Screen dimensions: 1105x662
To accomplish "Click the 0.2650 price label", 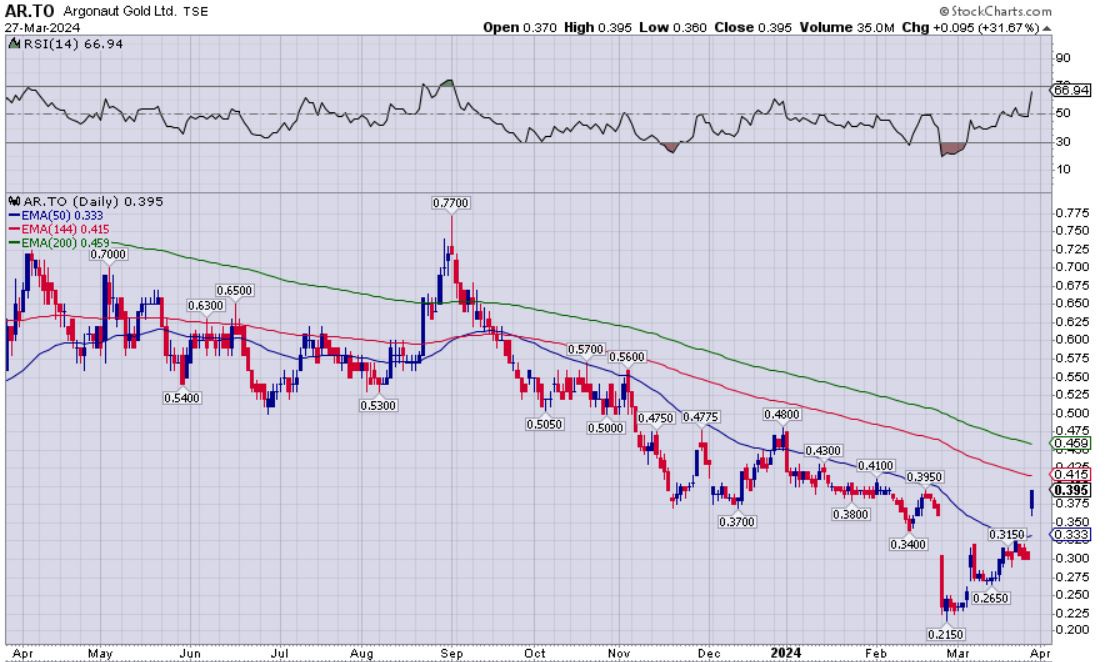I will 991,599.
